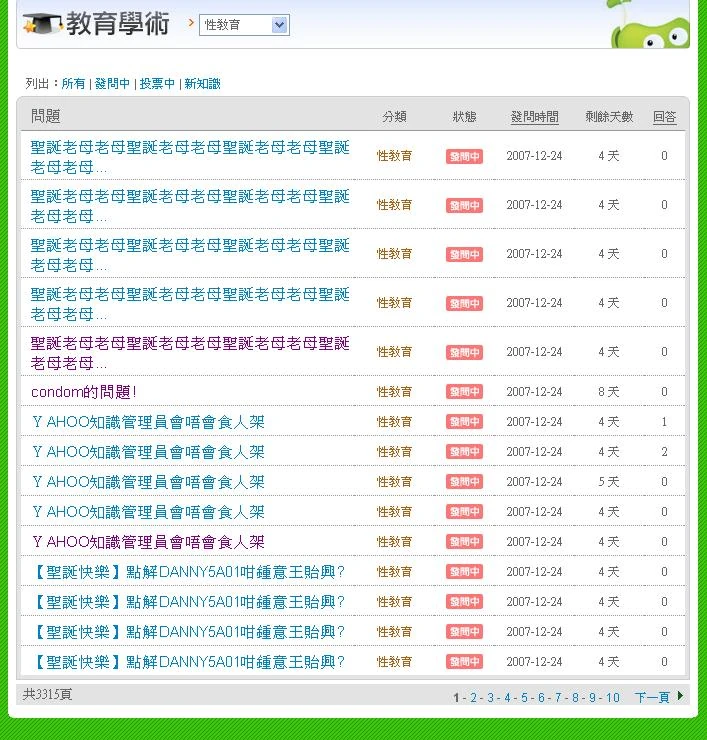Go to page 7 in pagination
Viewport: 707px width, 740px height.
[x=558, y=698]
